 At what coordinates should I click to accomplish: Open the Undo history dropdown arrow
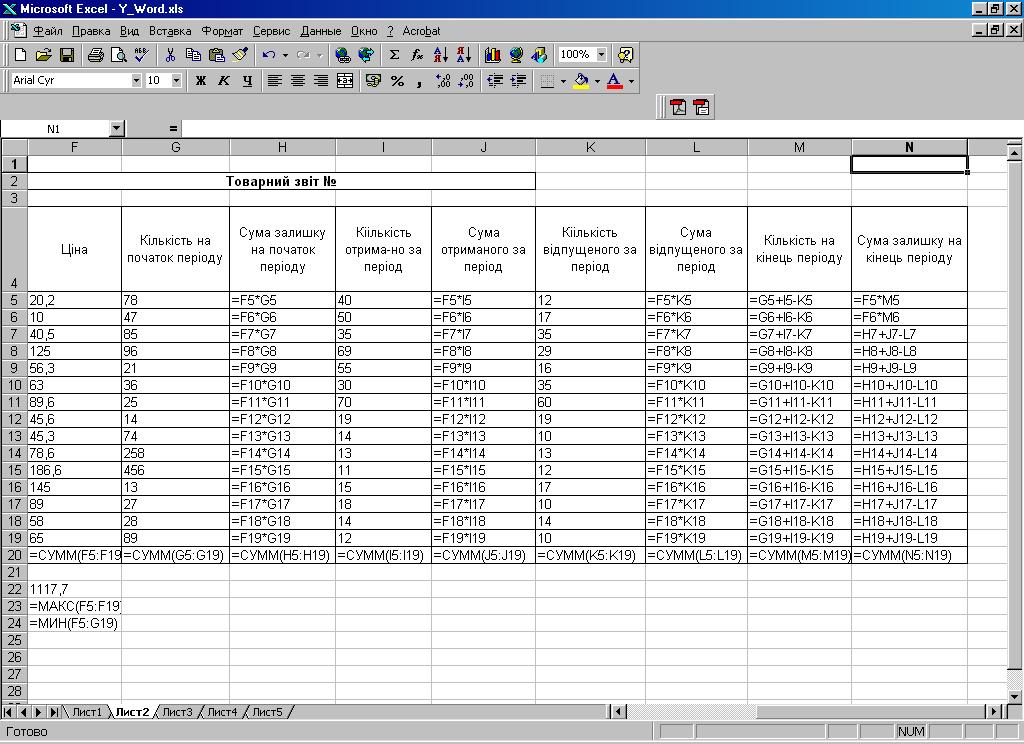click(x=285, y=55)
